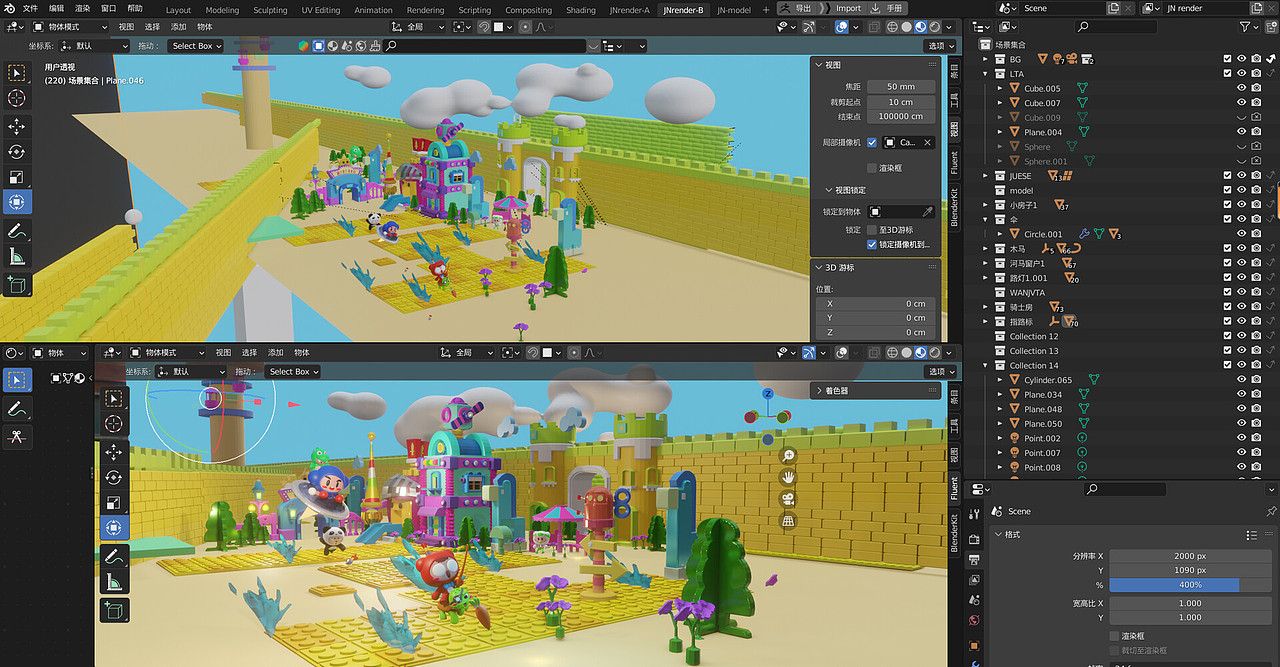Switch to the Shading workspace tab
The width and height of the screenshot is (1280, 667).
pos(581,10)
